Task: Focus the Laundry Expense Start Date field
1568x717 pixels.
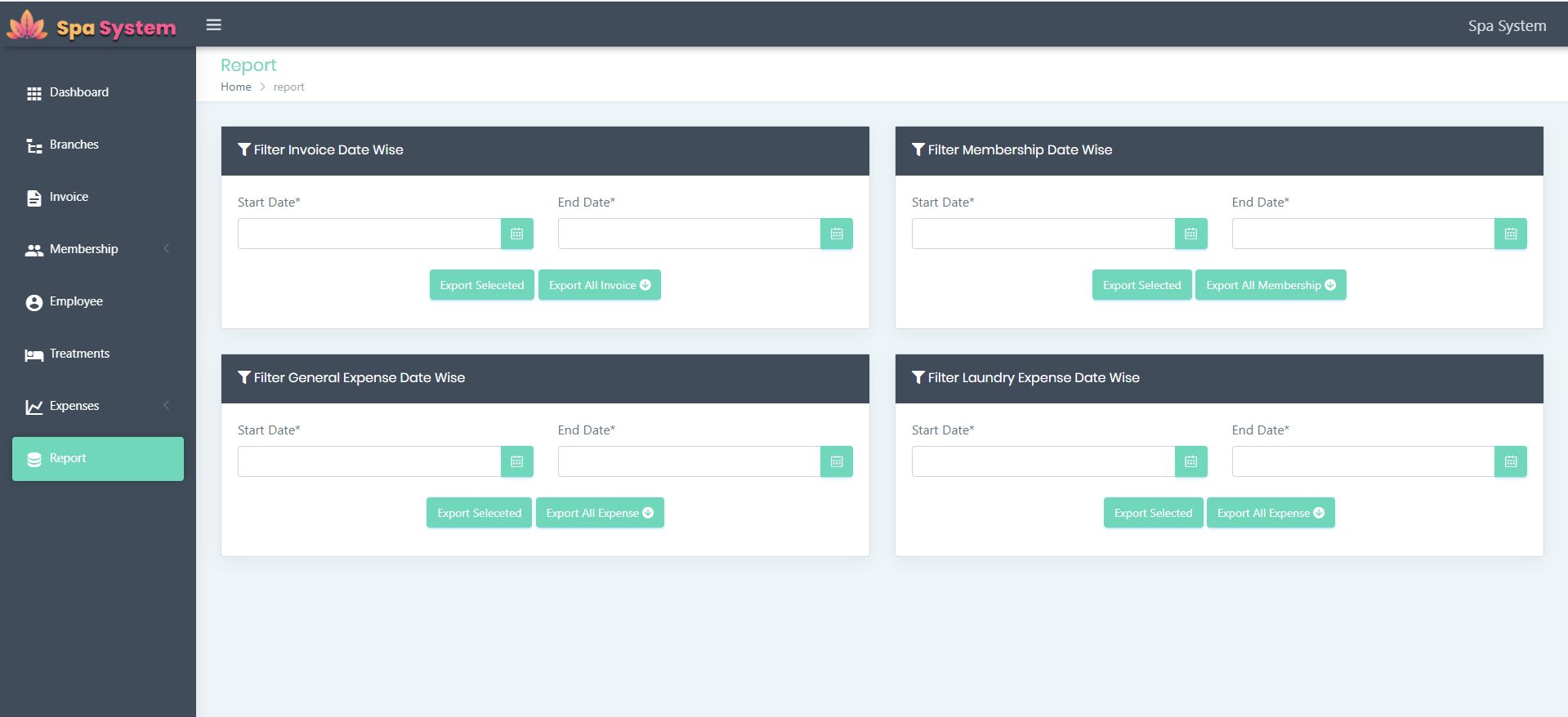Action: (1043, 461)
